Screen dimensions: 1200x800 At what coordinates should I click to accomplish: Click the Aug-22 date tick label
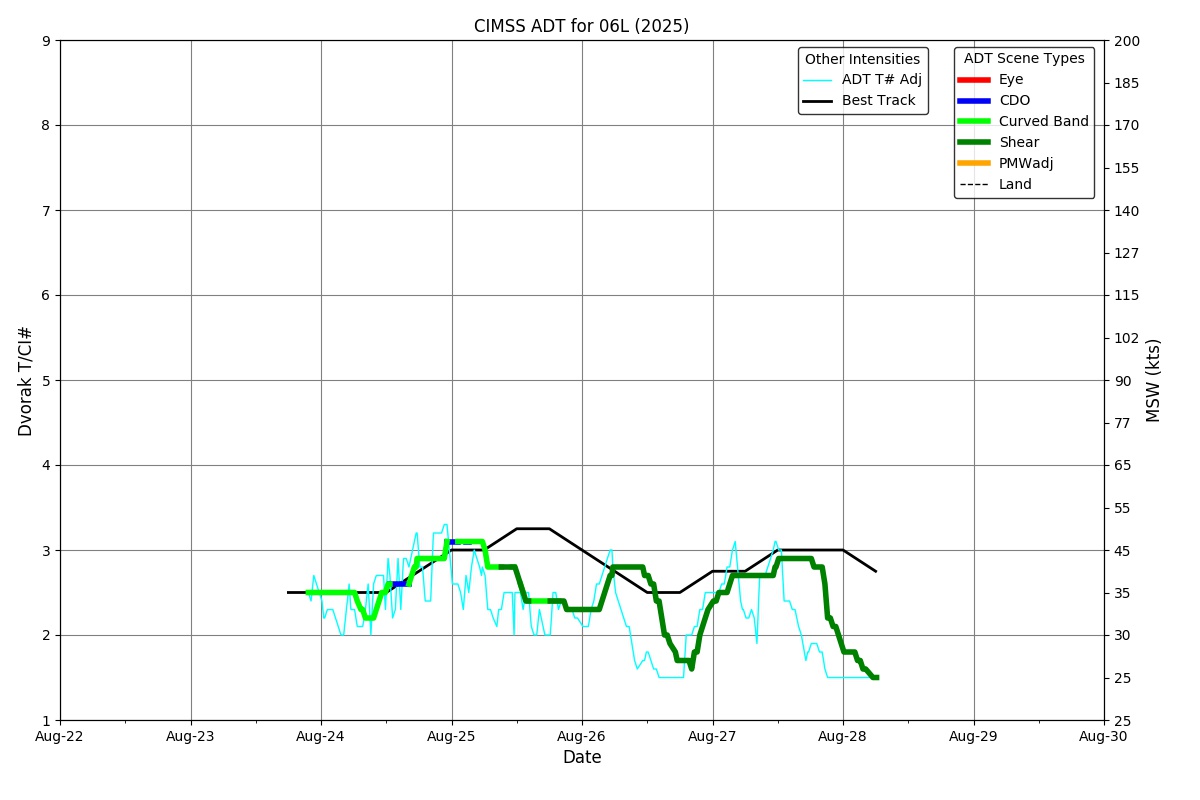tap(60, 737)
